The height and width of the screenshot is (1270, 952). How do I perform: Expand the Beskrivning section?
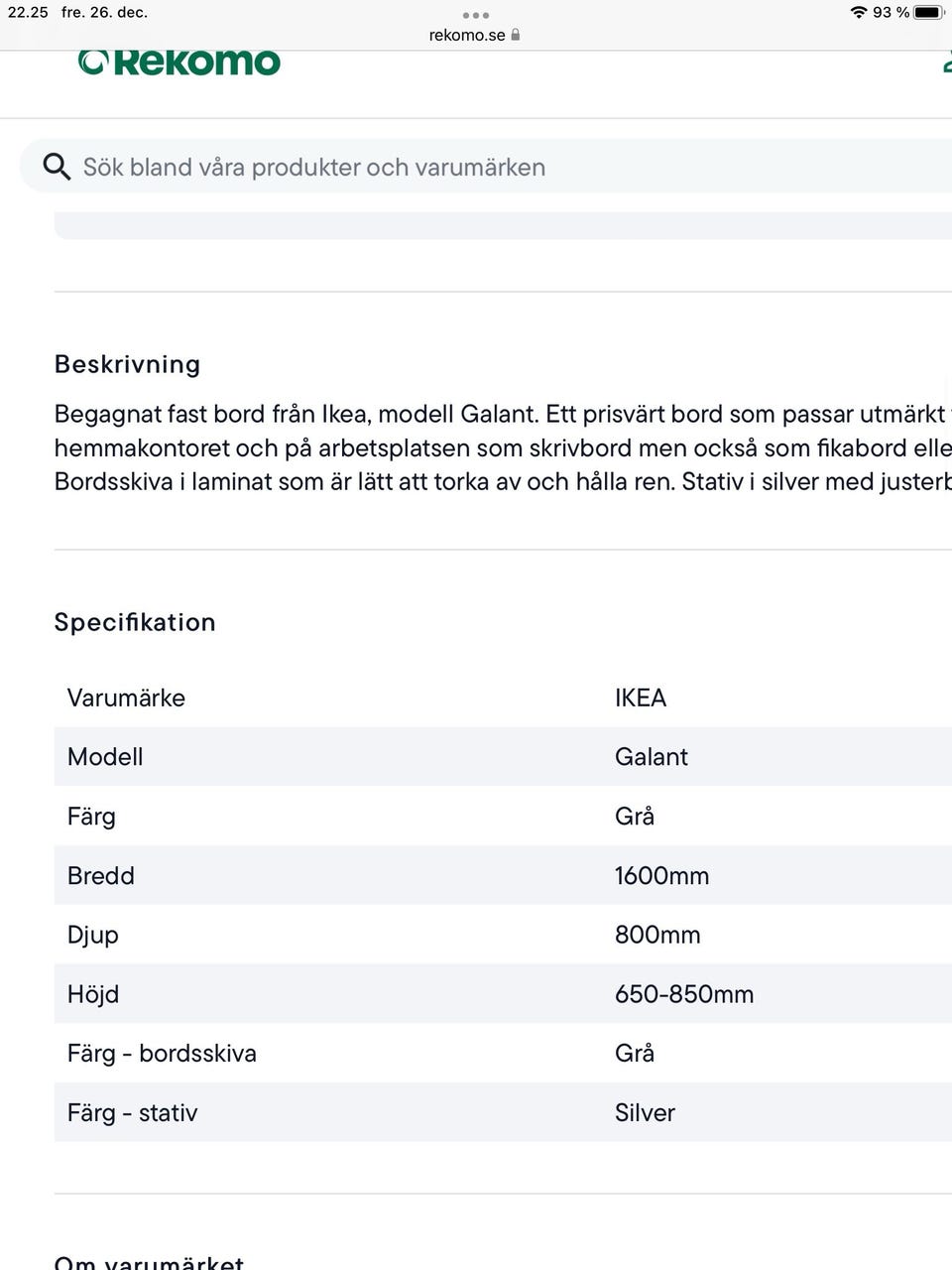tap(127, 363)
